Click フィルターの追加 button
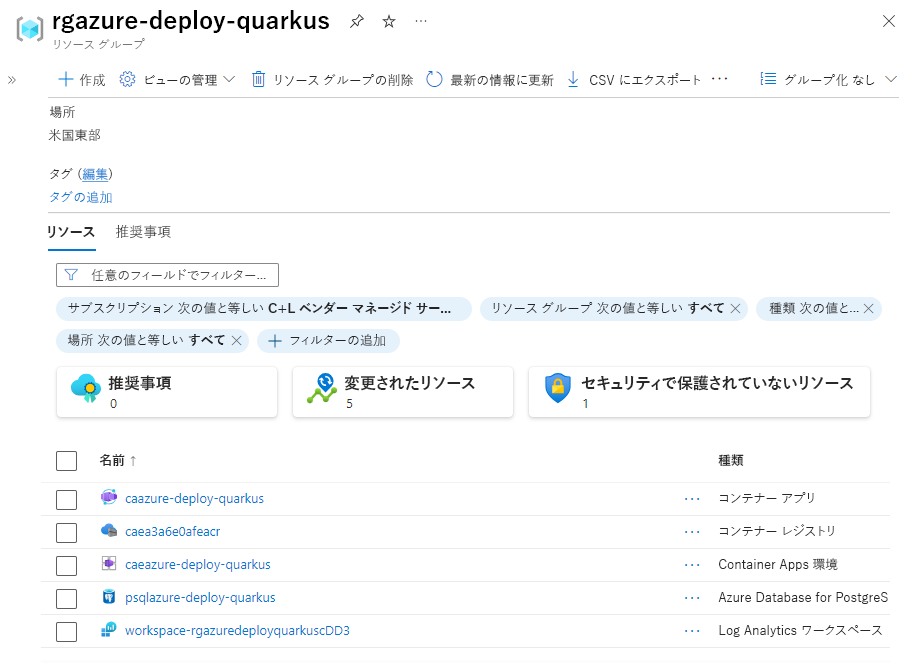The height and width of the screenshot is (663, 899). coord(328,341)
